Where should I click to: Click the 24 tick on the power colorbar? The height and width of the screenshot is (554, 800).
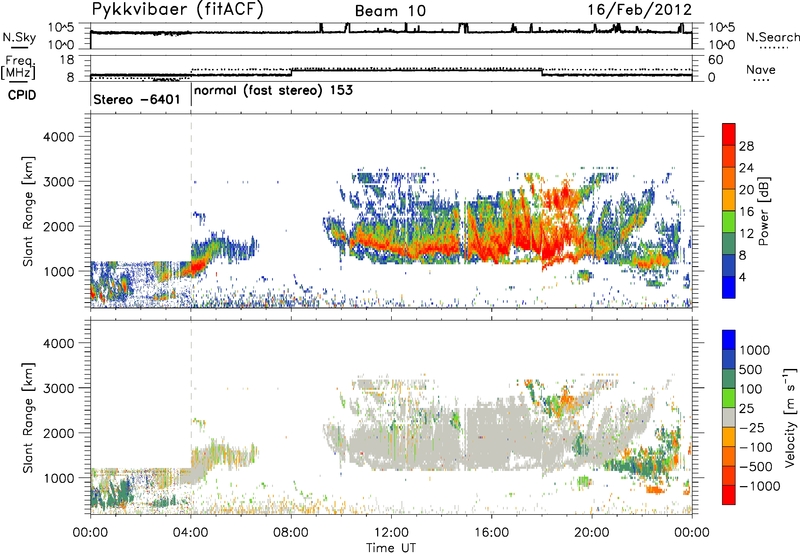pyautogui.click(x=746, y=168)
